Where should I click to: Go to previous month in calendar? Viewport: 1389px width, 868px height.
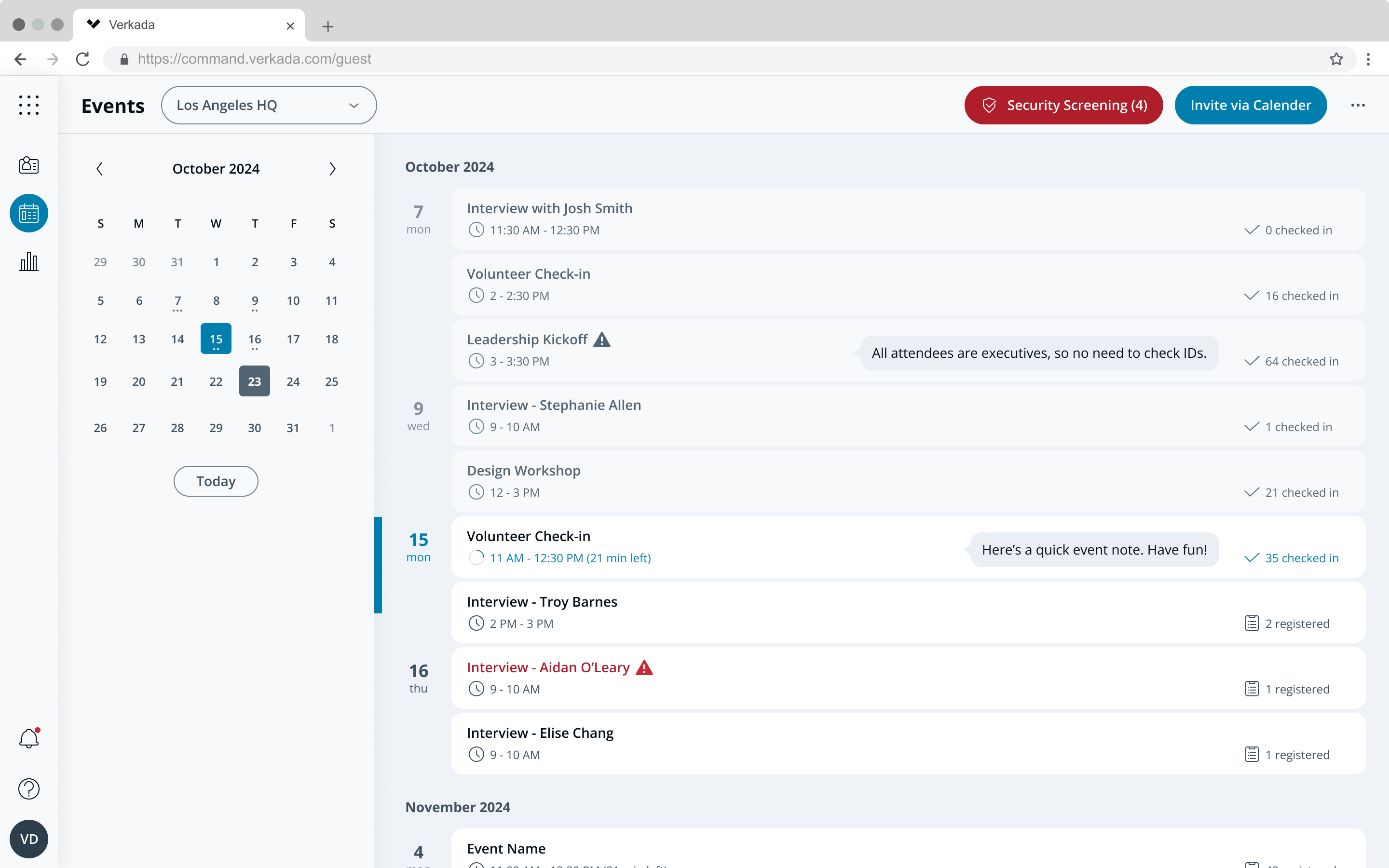(99, 169)
